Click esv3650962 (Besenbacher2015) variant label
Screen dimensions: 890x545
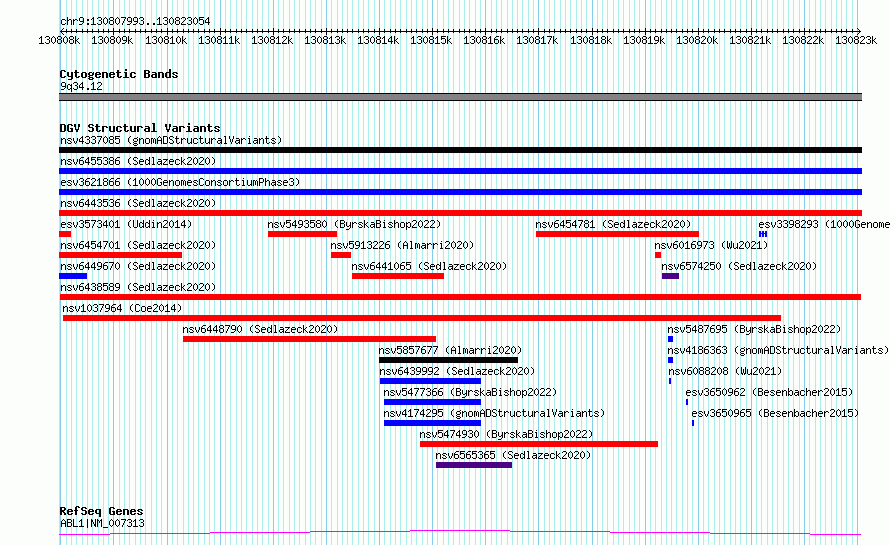tap(769, 392)
